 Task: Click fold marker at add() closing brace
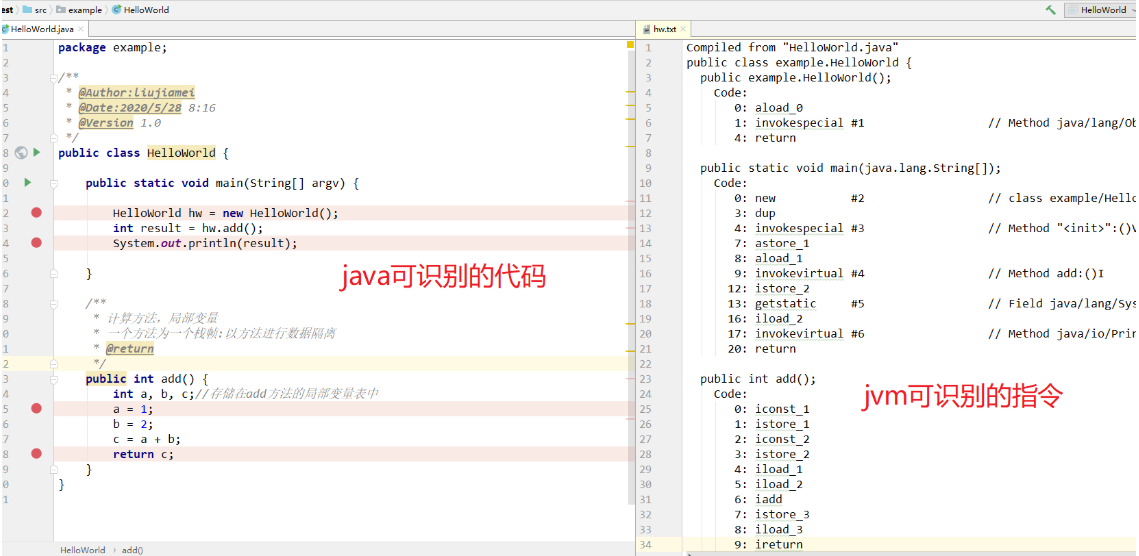(x=54, y=469)
